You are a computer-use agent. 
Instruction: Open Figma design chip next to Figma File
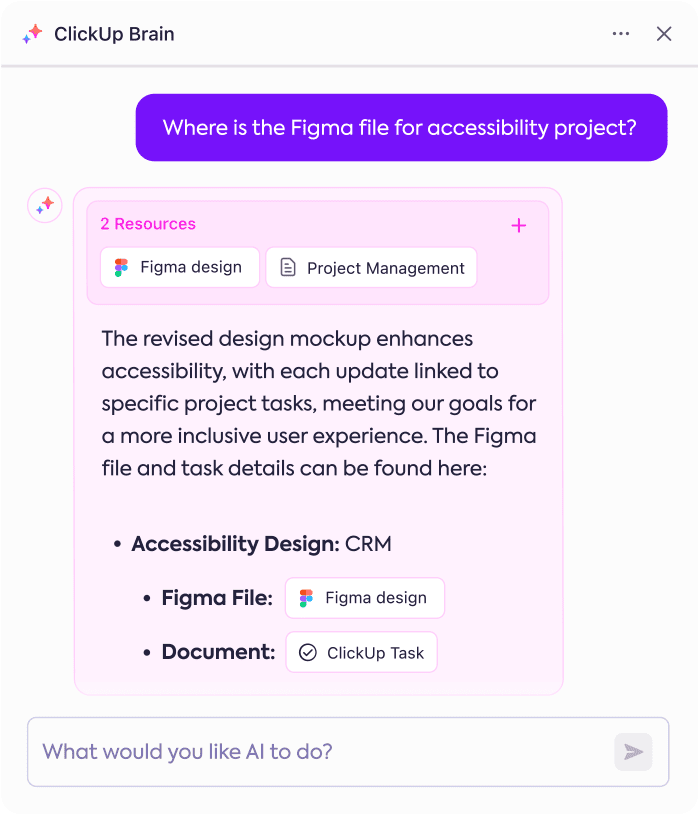(365, 598)
